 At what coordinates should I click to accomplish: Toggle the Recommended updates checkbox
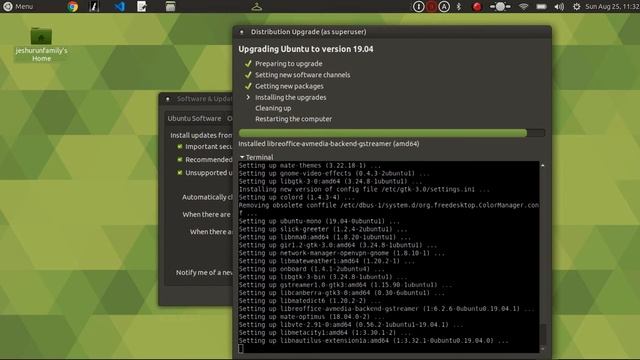coord(180,160)
